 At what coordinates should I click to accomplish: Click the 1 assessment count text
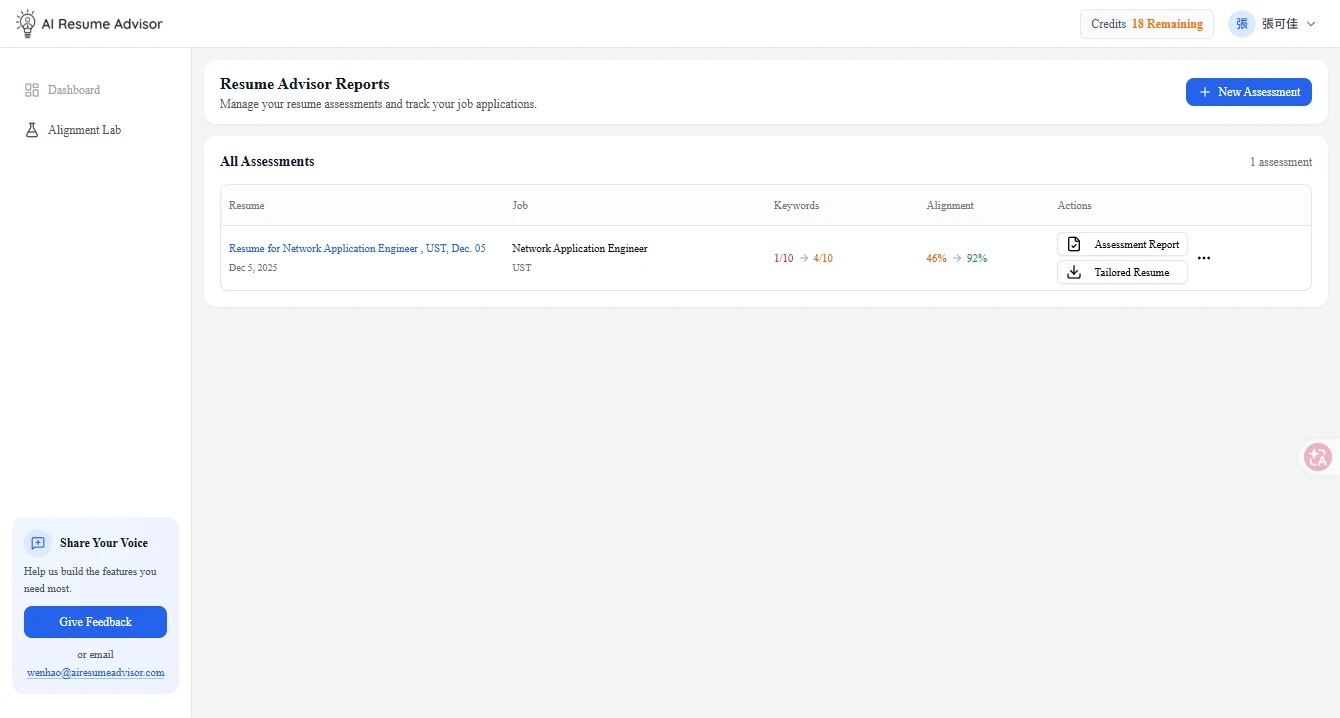click(1281, 162)
